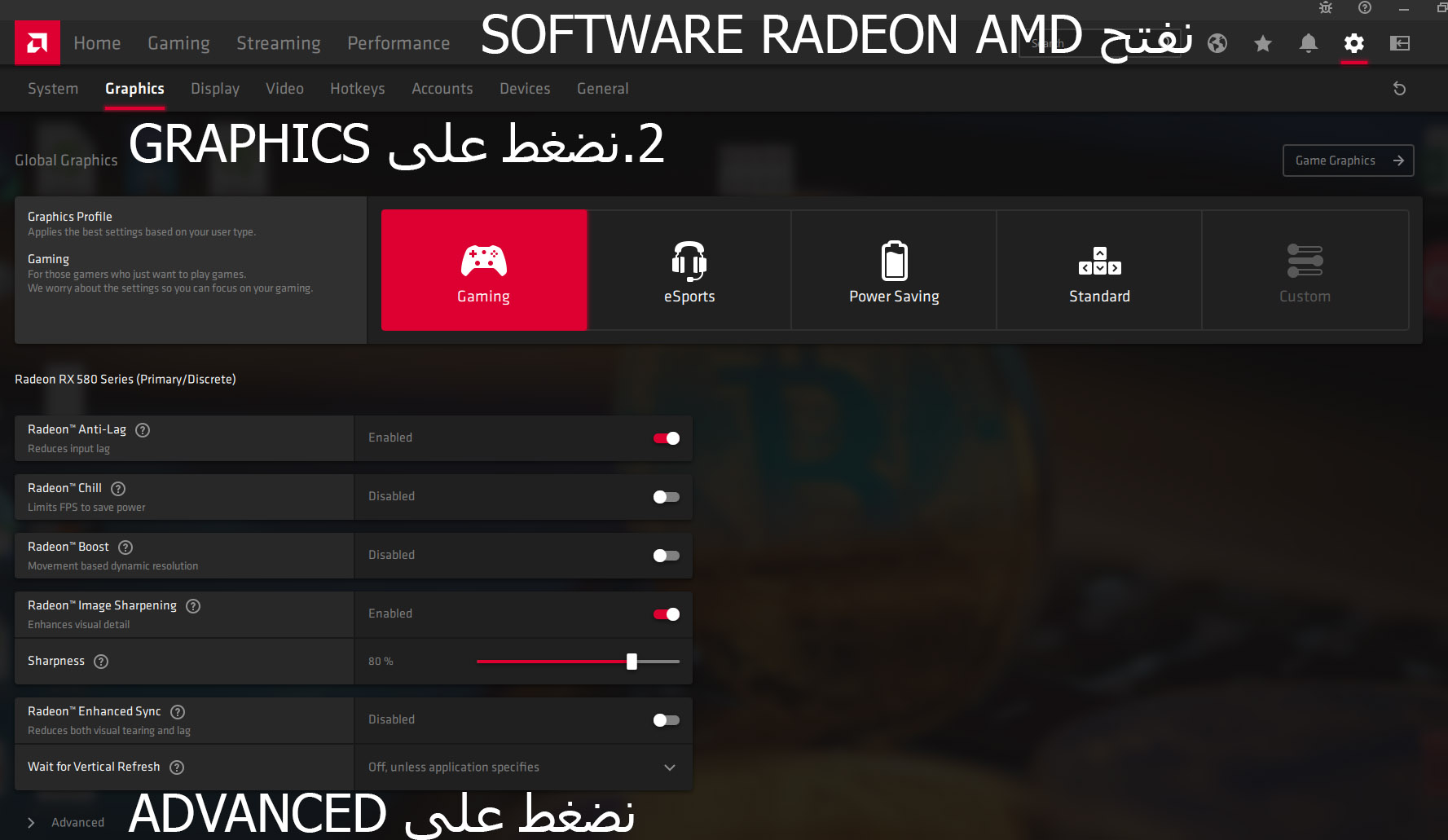Show help for Sharpness
Screen dimensions: 1448x840
pos(101,662)
